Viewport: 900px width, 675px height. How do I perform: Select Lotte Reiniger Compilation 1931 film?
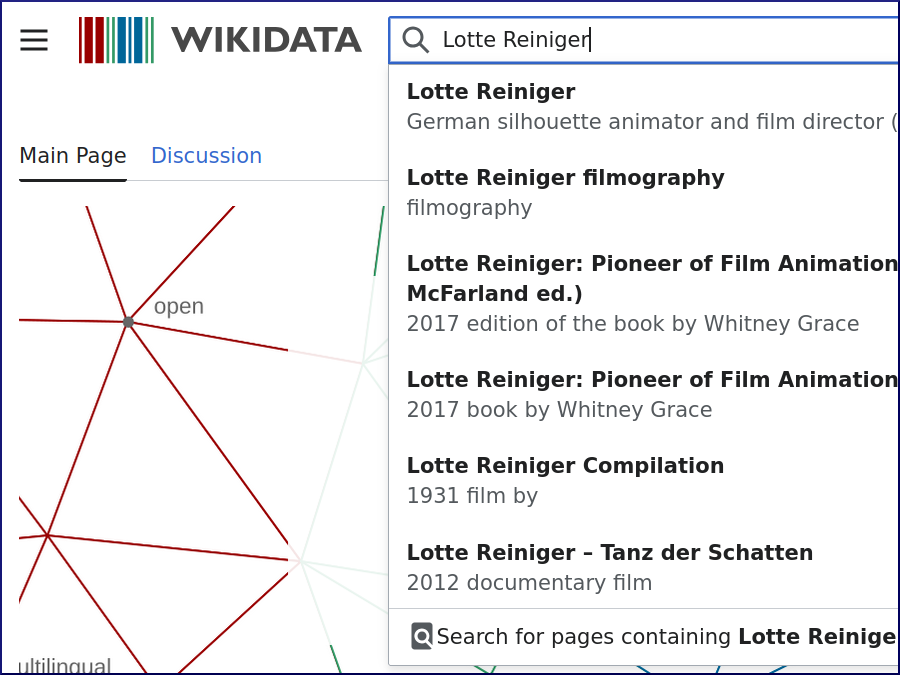pos(645,480)
